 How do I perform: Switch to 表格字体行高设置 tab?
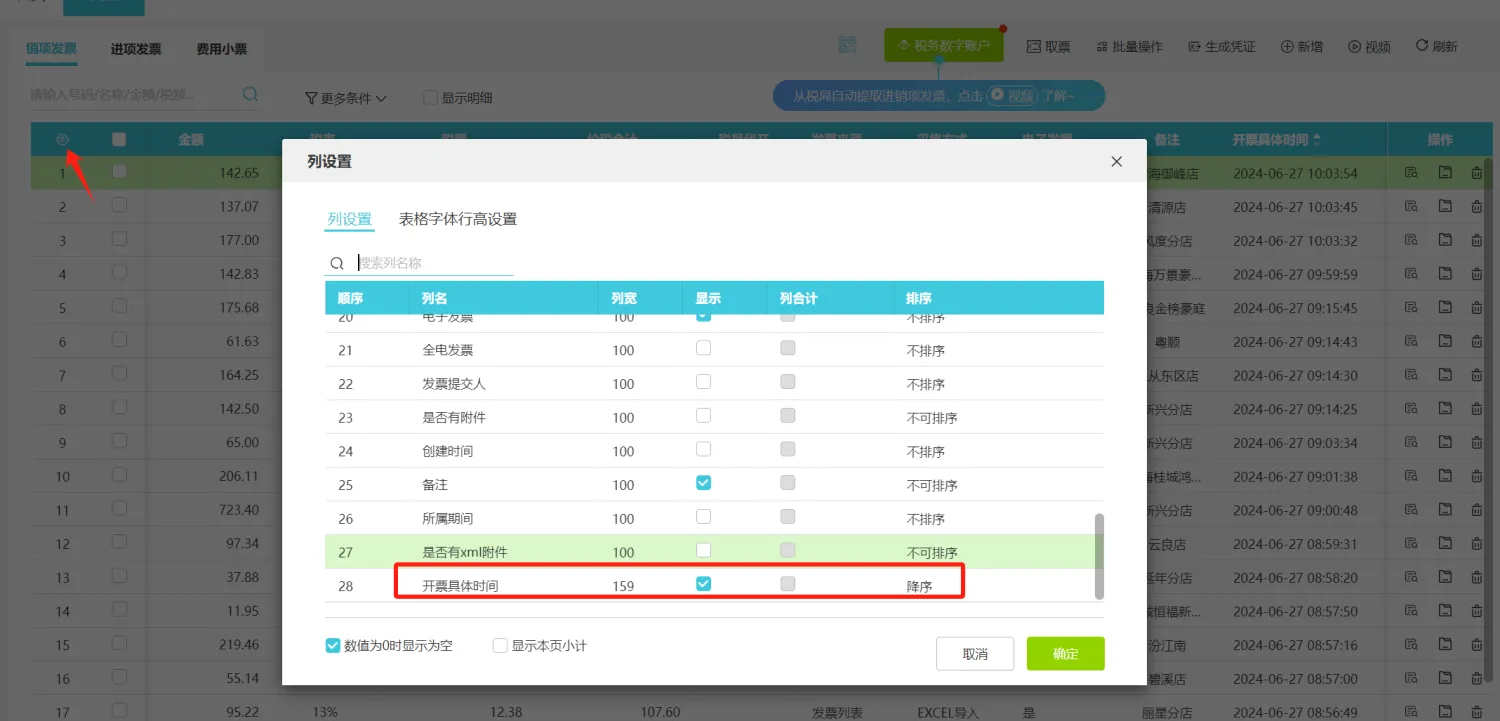pos(458,219)
